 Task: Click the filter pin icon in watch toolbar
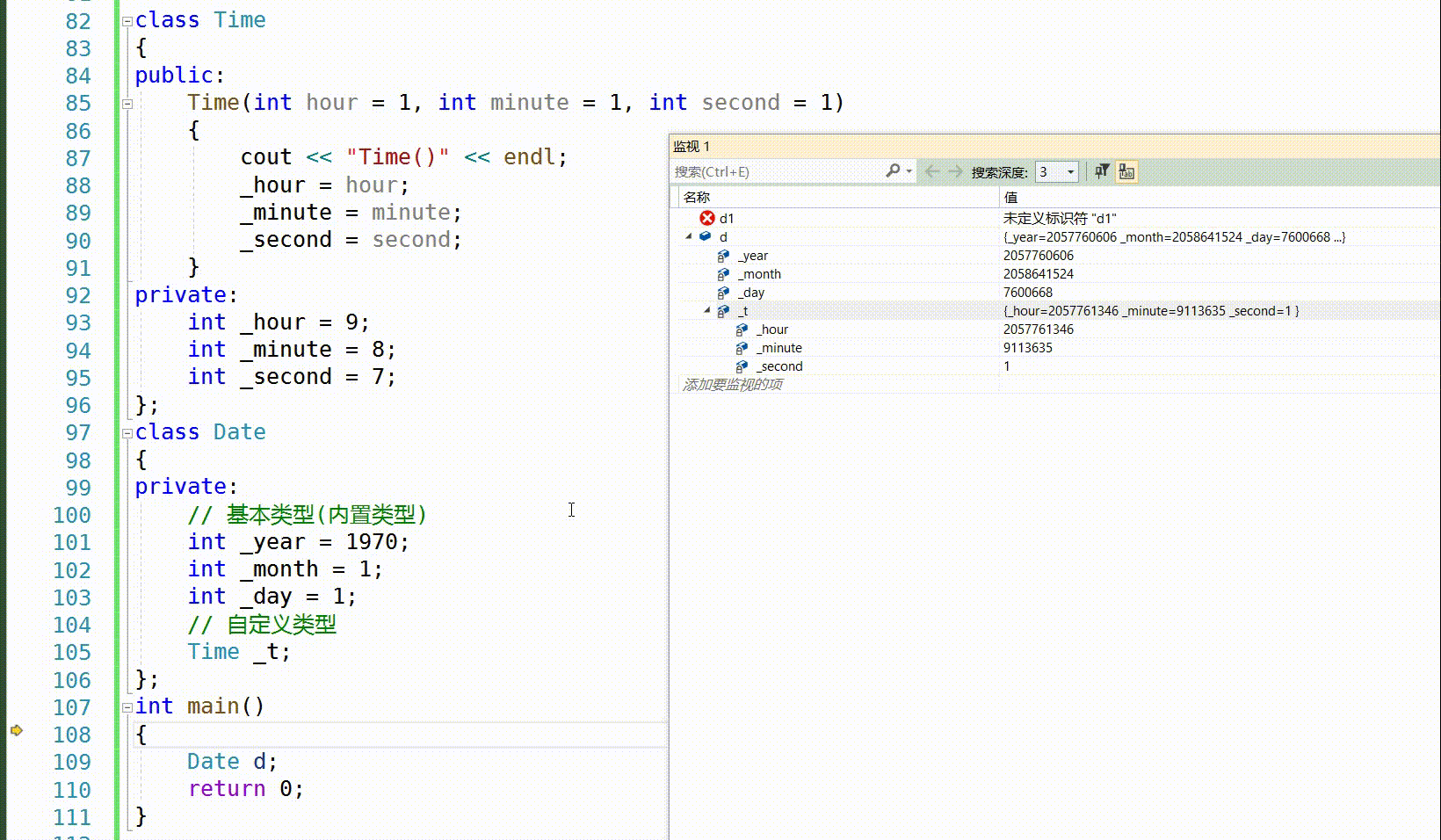[x=1102, y=171]
